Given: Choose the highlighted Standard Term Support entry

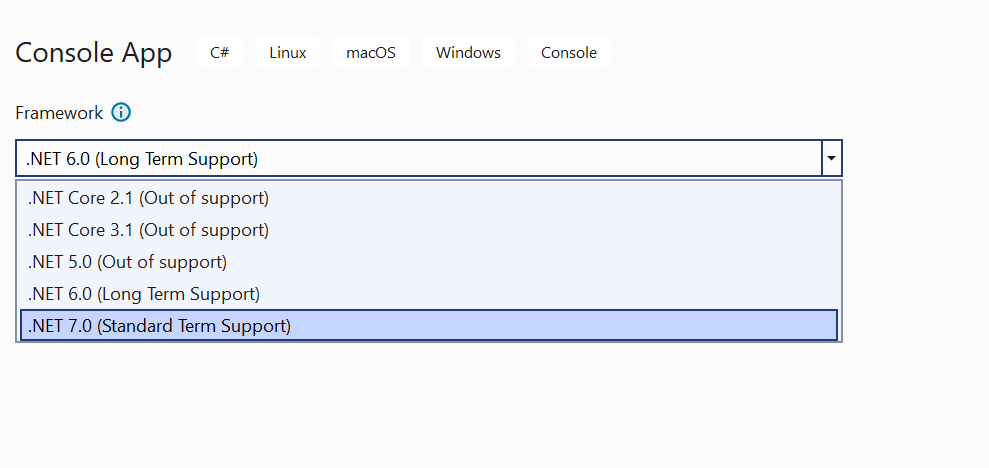Looking at the screenshot, I should [429, 325].
